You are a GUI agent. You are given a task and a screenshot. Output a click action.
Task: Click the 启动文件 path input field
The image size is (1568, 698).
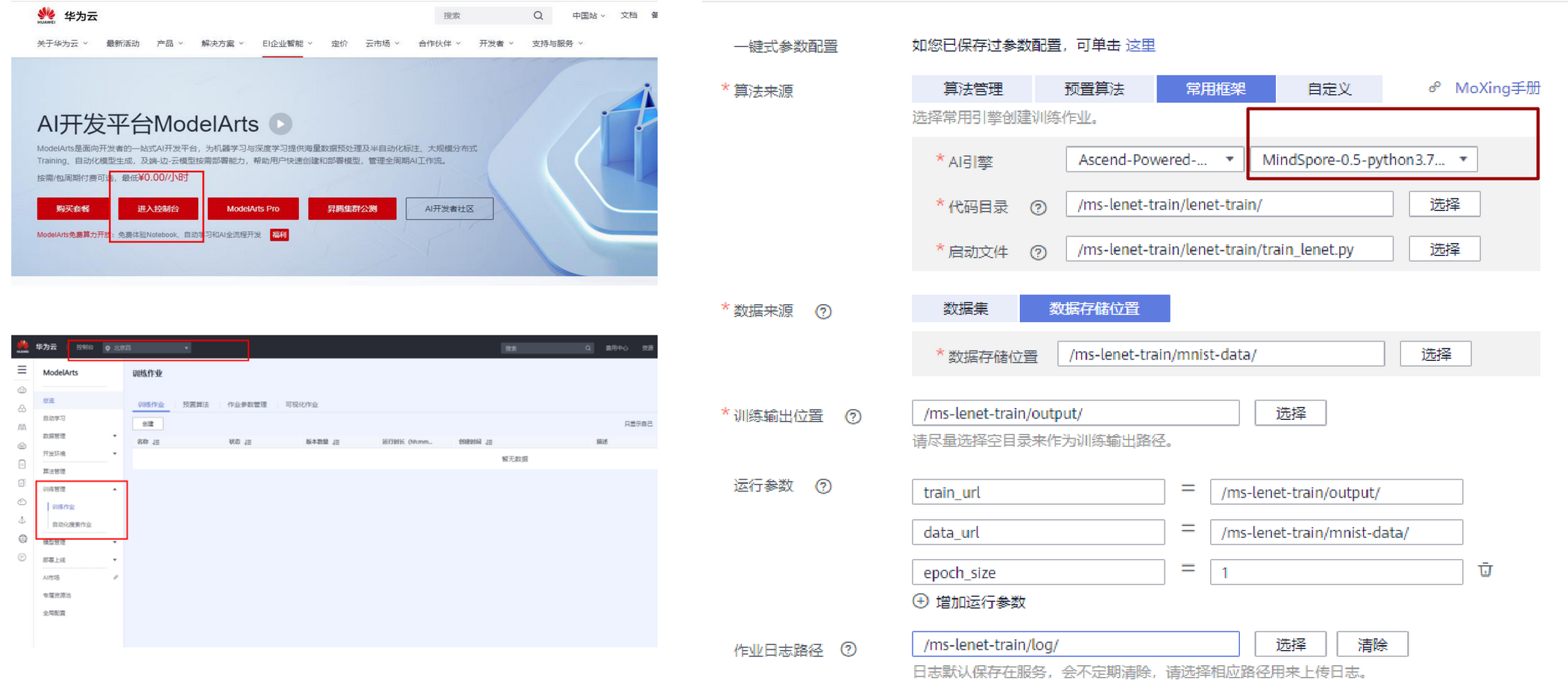(1229, 249)
